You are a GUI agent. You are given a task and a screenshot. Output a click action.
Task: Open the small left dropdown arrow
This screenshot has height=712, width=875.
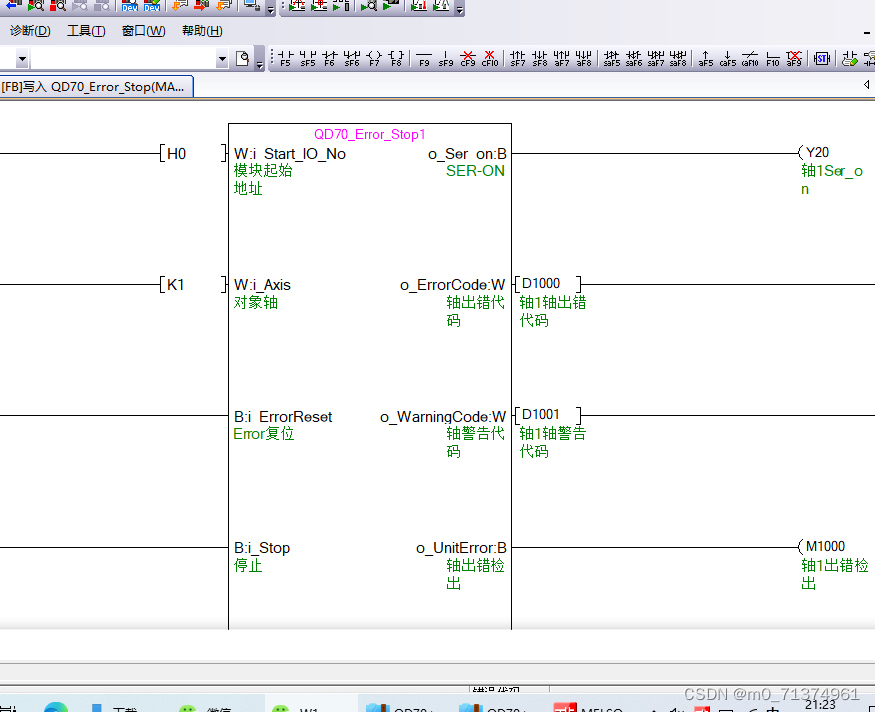coord(22,58)
